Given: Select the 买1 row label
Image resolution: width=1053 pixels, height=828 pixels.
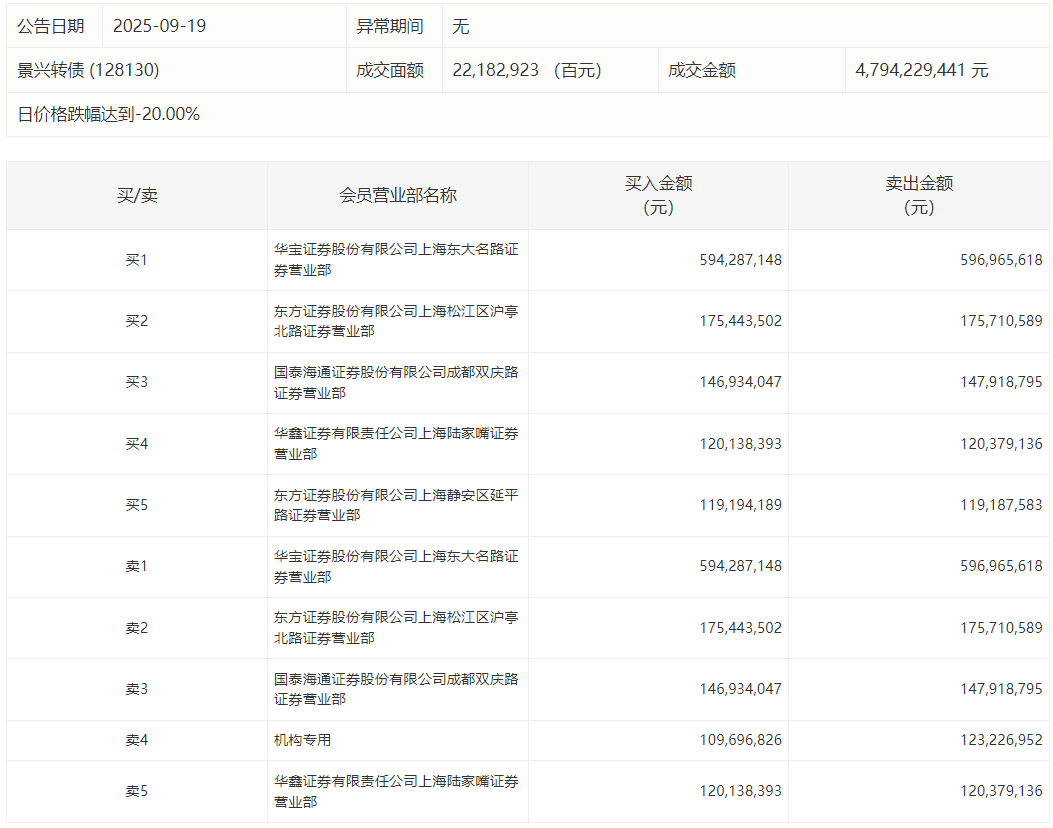Looking at the screenshot, I should click(x=137, y=260).
